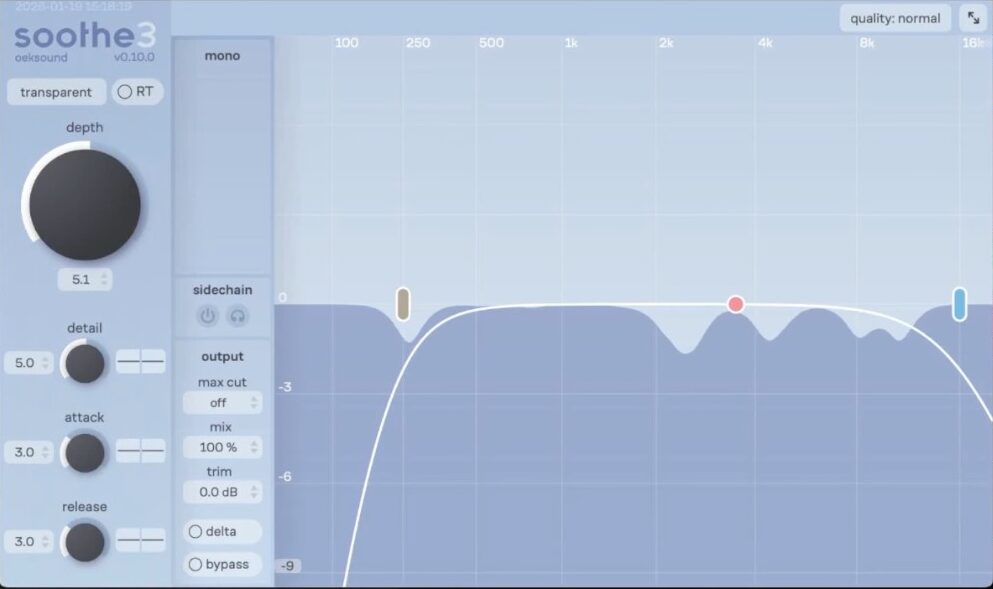The image size is (993, 589).
Task: Click the detail knob
Action: point(85,364)
